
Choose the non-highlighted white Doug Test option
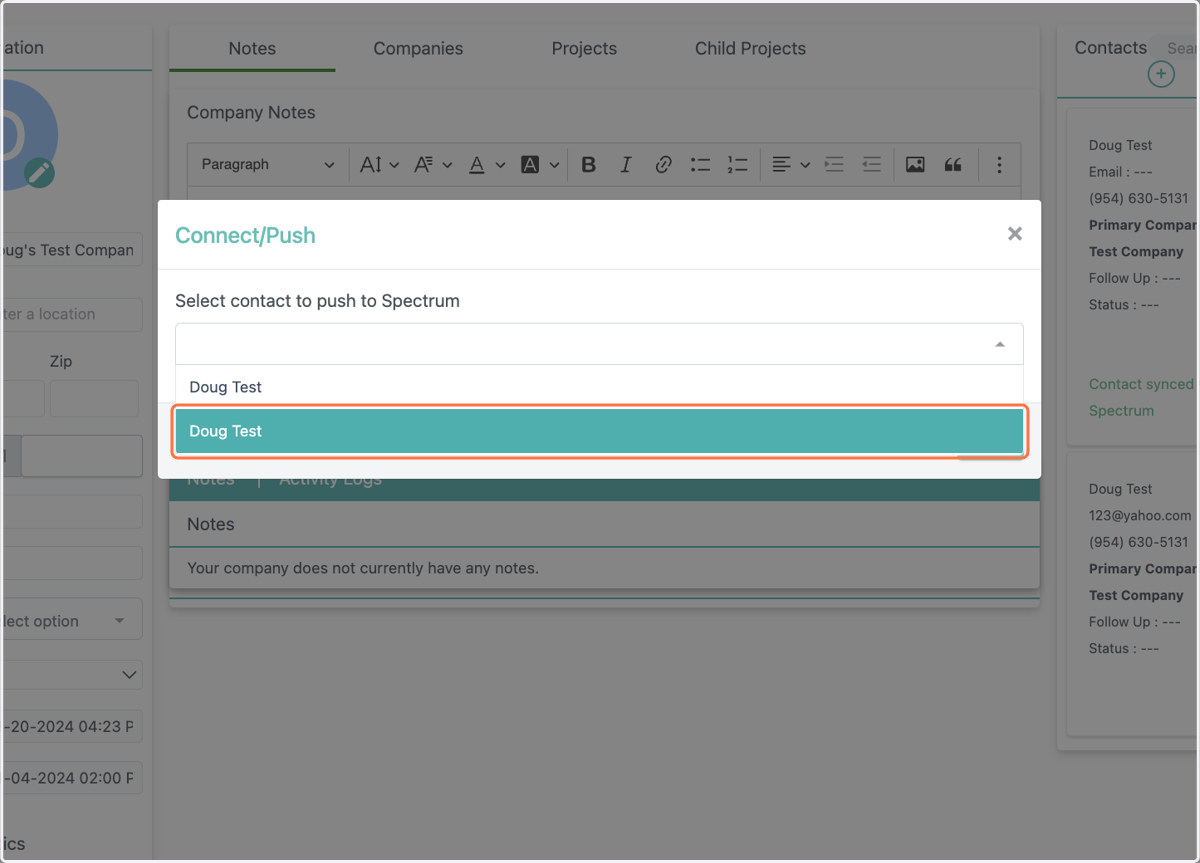pyautogui.click(x=600, y=387)
